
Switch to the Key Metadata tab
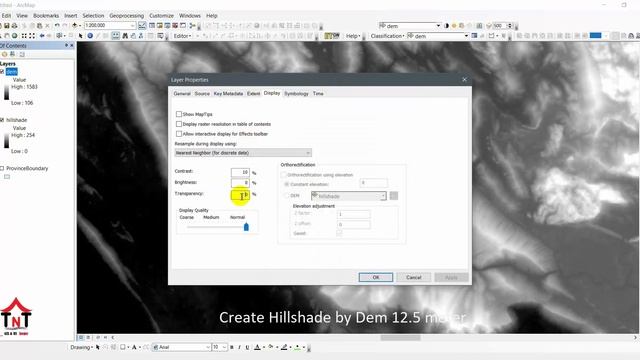click(x=228, y=93)
